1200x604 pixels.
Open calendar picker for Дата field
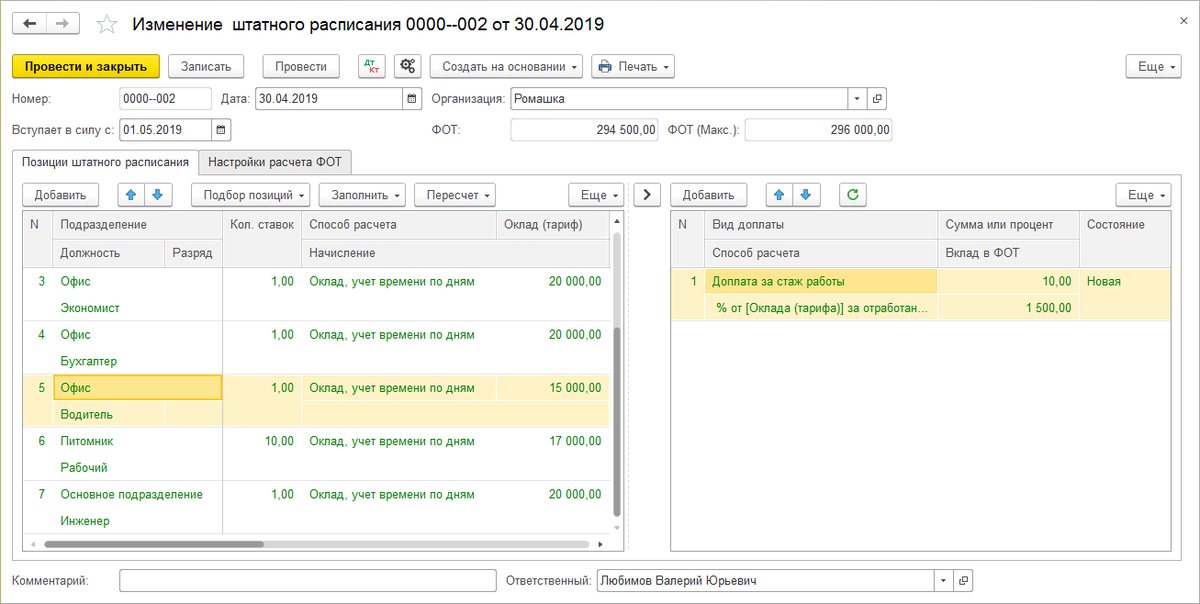tap(411, 99)
